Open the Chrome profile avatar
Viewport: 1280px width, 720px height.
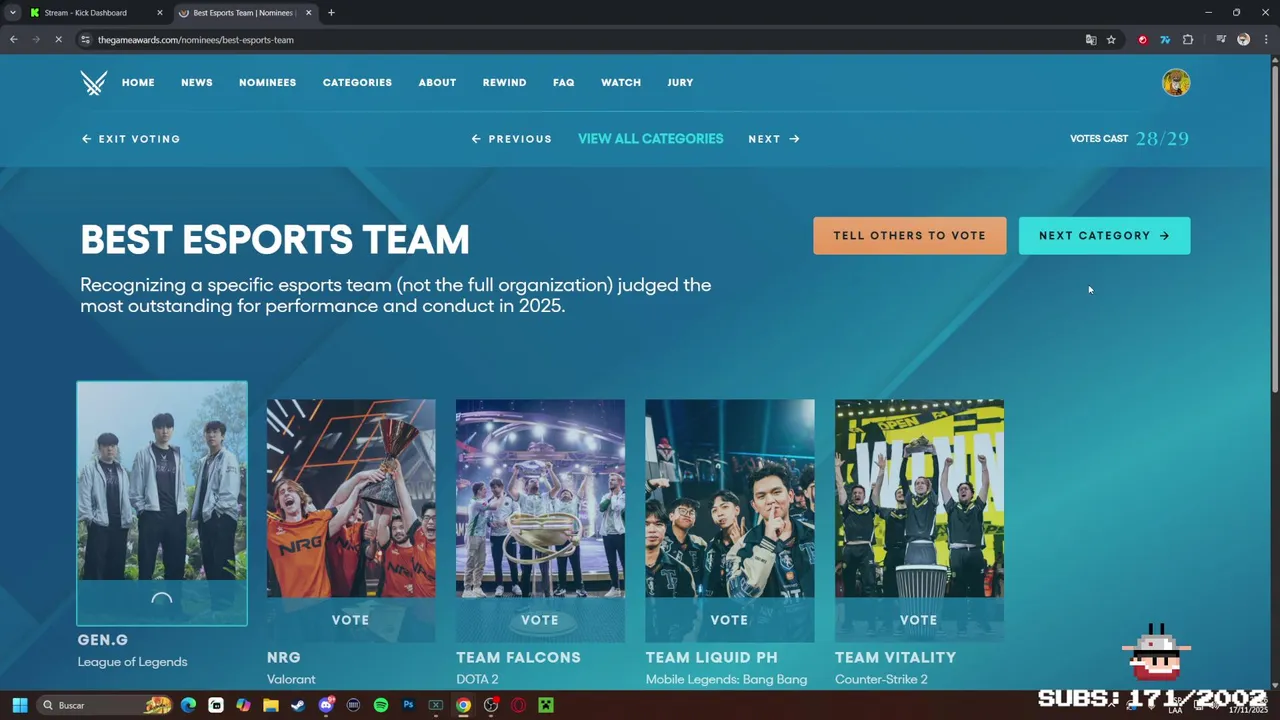1243,40
